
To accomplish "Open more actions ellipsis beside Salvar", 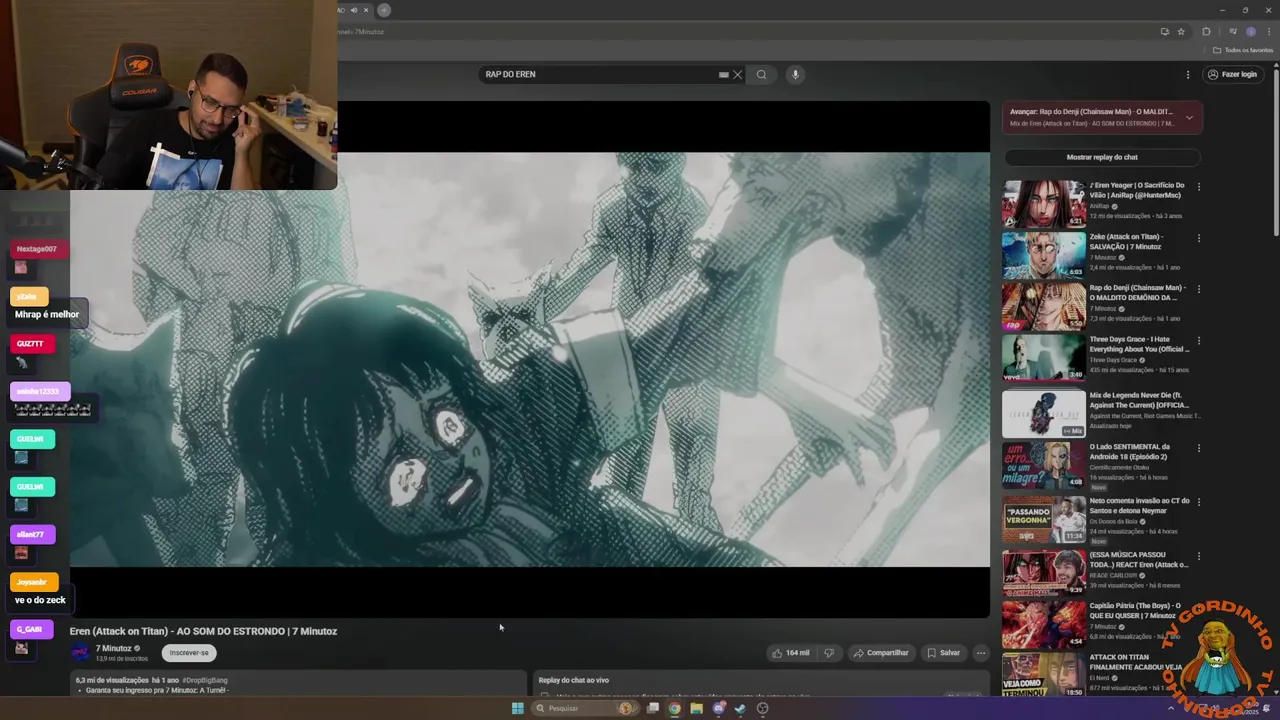I will (981, 653).
